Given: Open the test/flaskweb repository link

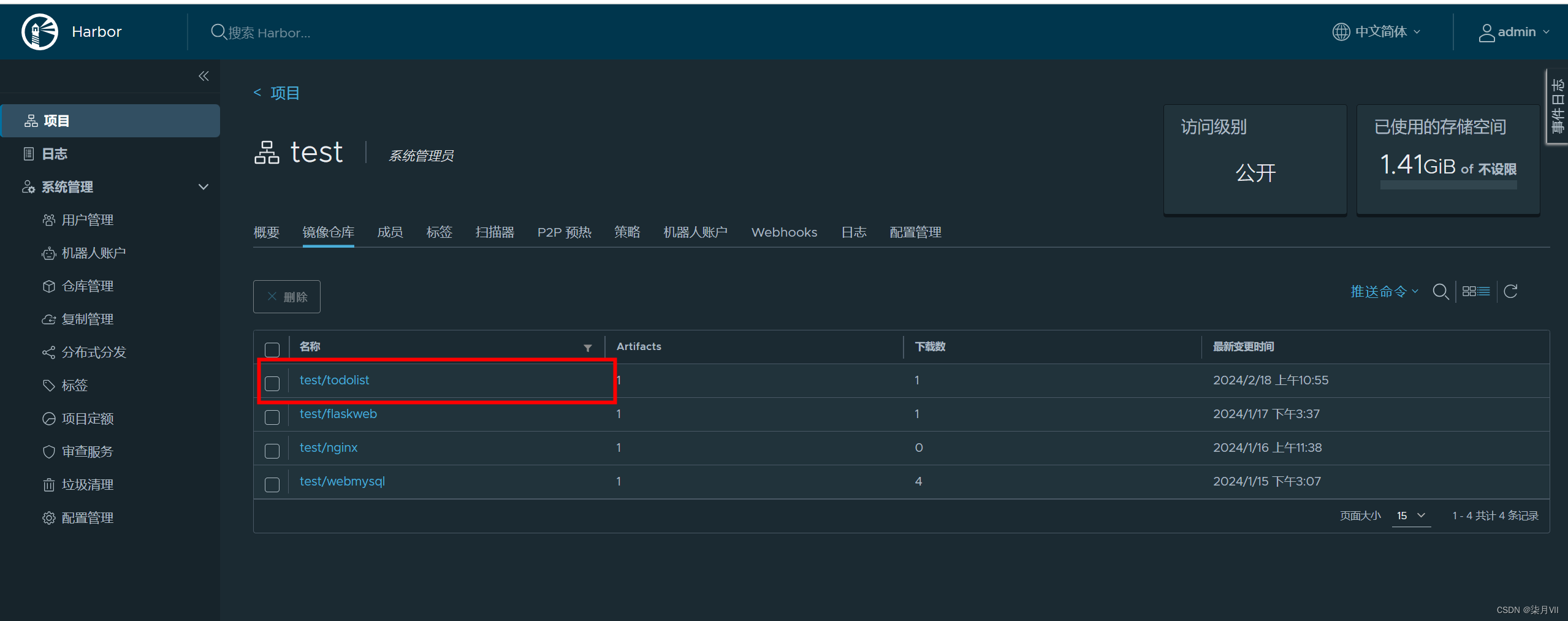Looking at the screenshot, I should coord(338,414).
